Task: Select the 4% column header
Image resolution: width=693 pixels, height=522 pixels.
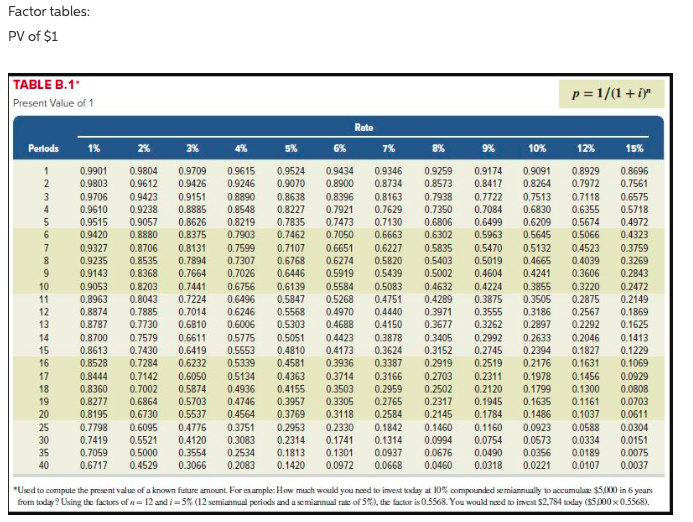Action: pyautogui.click(x=241, y=149)
